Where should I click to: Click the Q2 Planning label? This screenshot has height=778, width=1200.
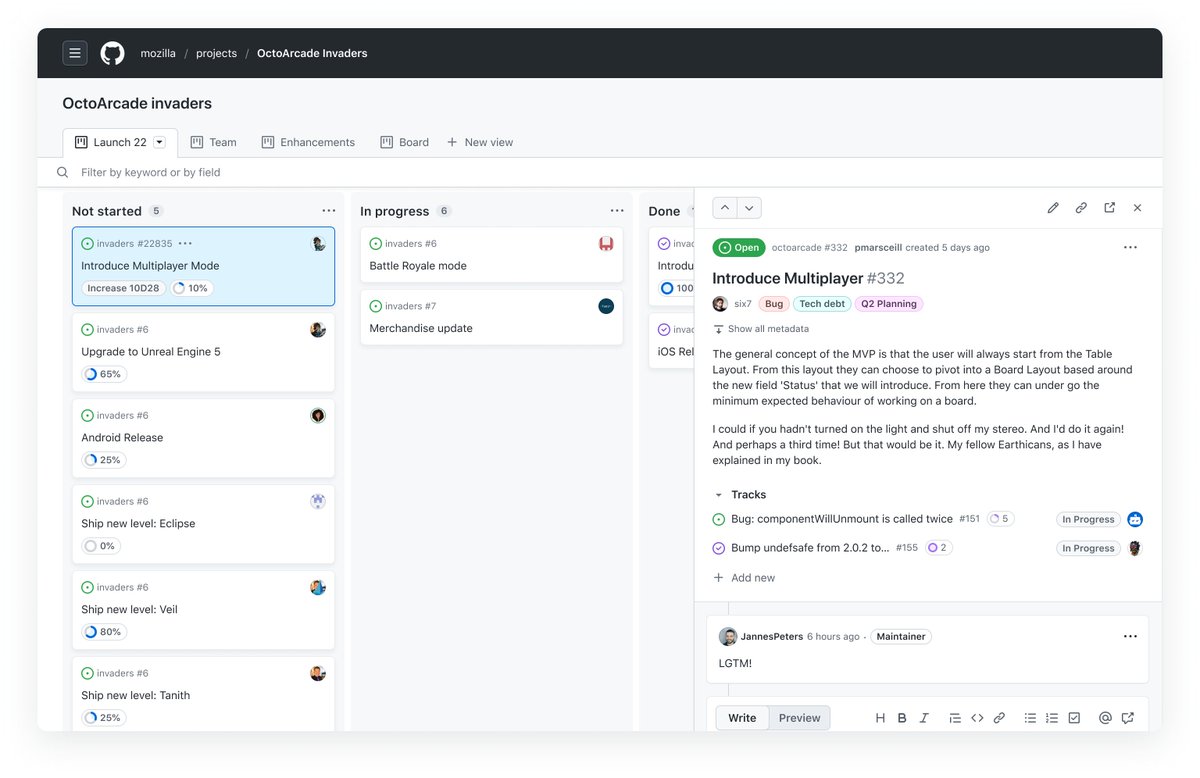(889, 304)
